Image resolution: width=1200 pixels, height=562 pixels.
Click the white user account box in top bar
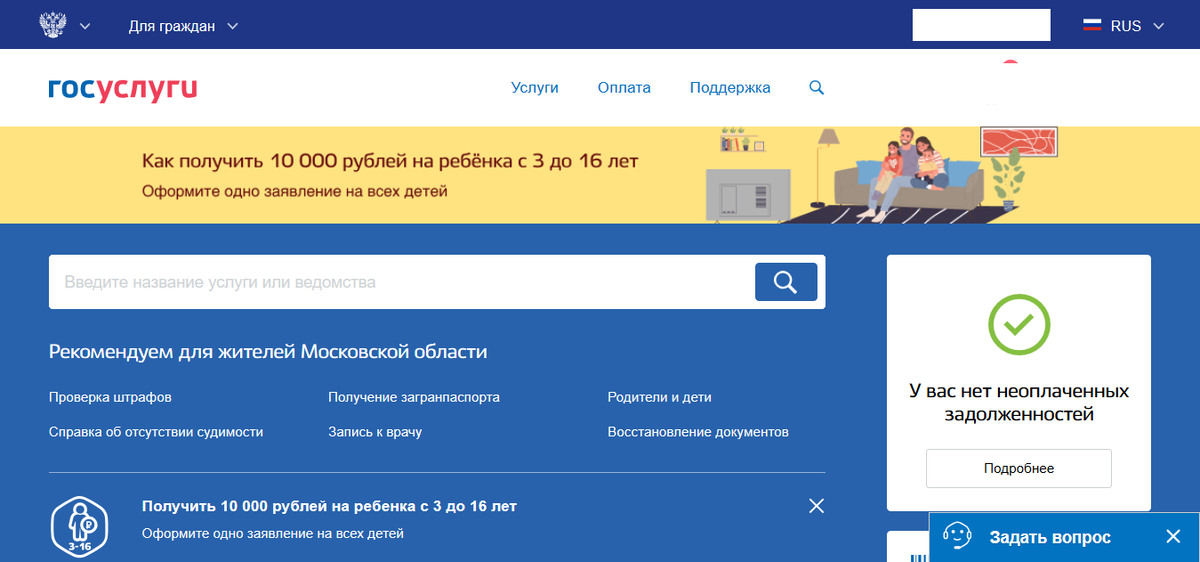tap(981, 25)
